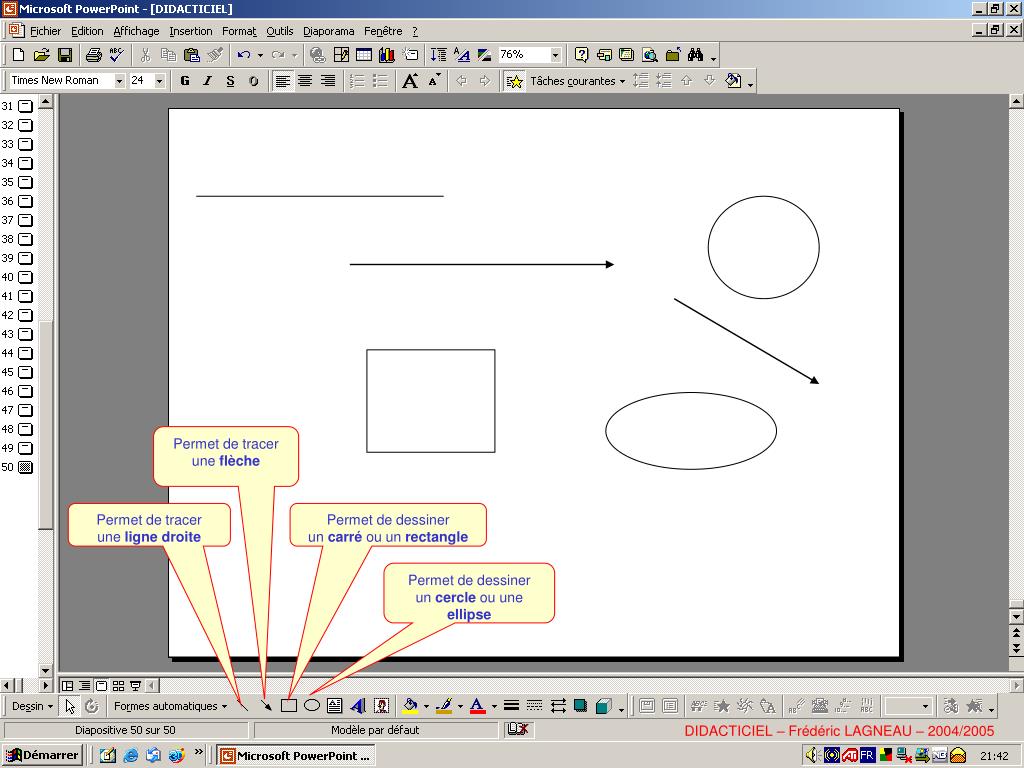1024x768 pixels.
Task: Open 3D settings (cube icon)
Action: click(x=603, y=706)
